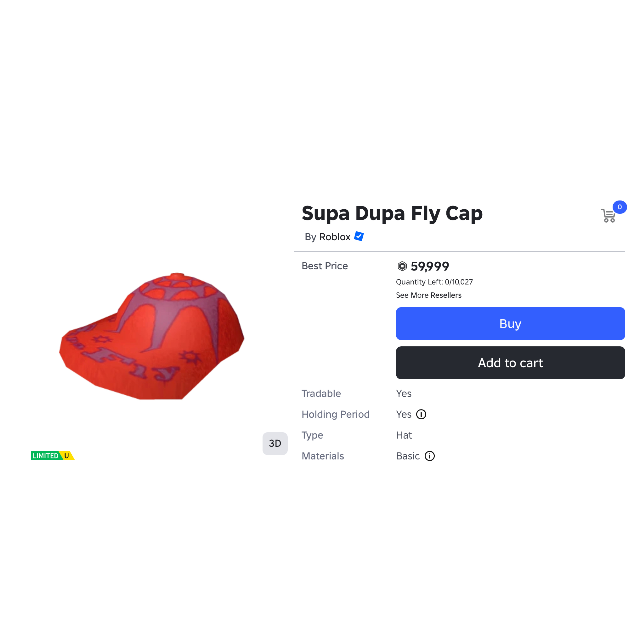Click the green LIMITED badge

coord(45,456)
